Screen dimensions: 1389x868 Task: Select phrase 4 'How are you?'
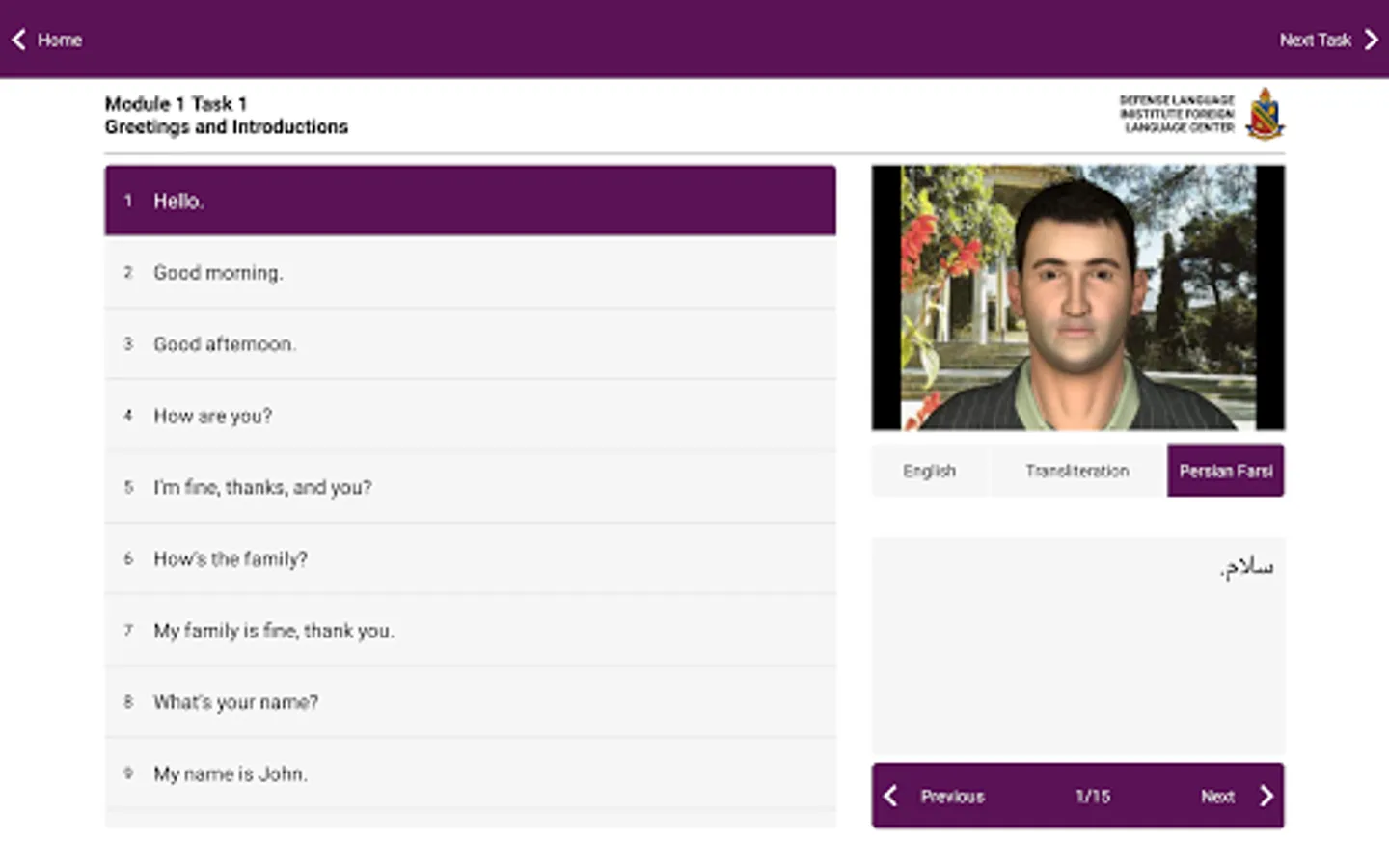click(x=471, y=416)
